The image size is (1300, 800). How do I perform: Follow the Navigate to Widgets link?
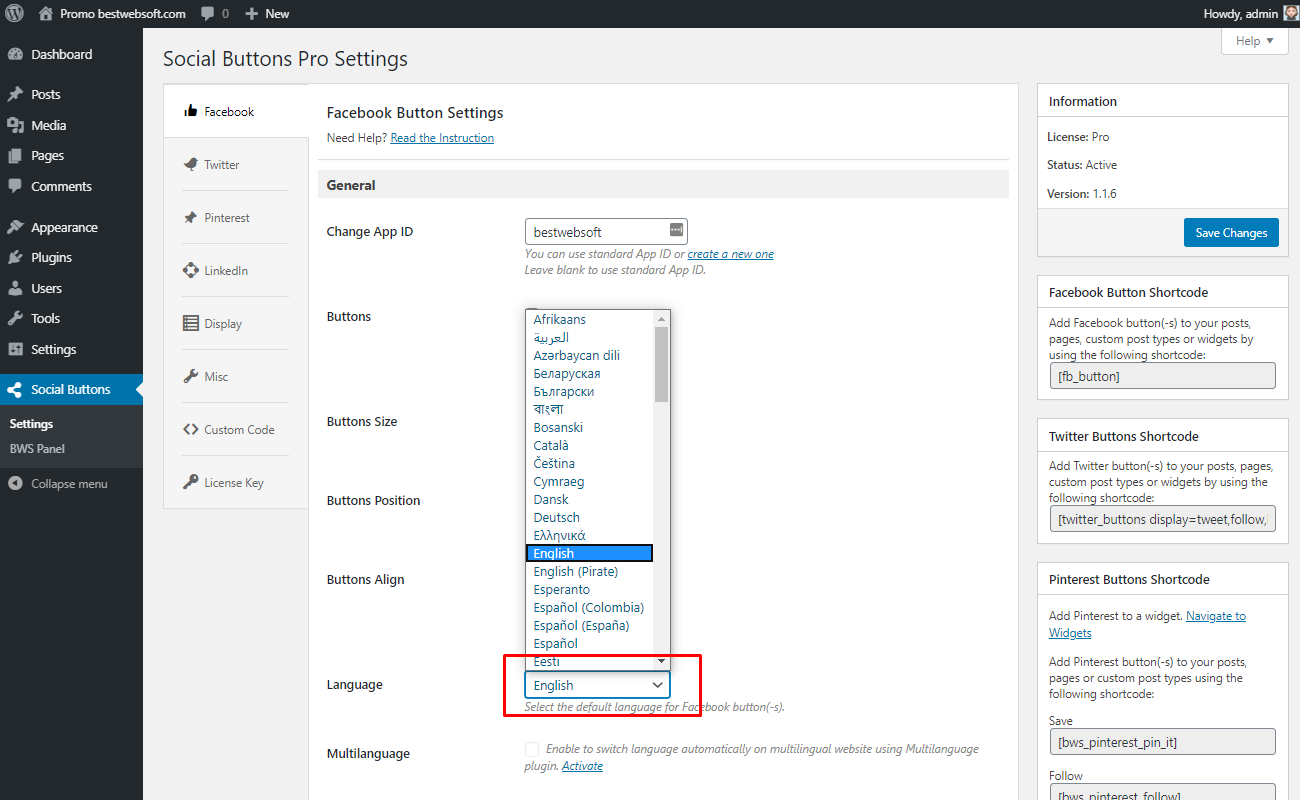tap(1147, 624)
